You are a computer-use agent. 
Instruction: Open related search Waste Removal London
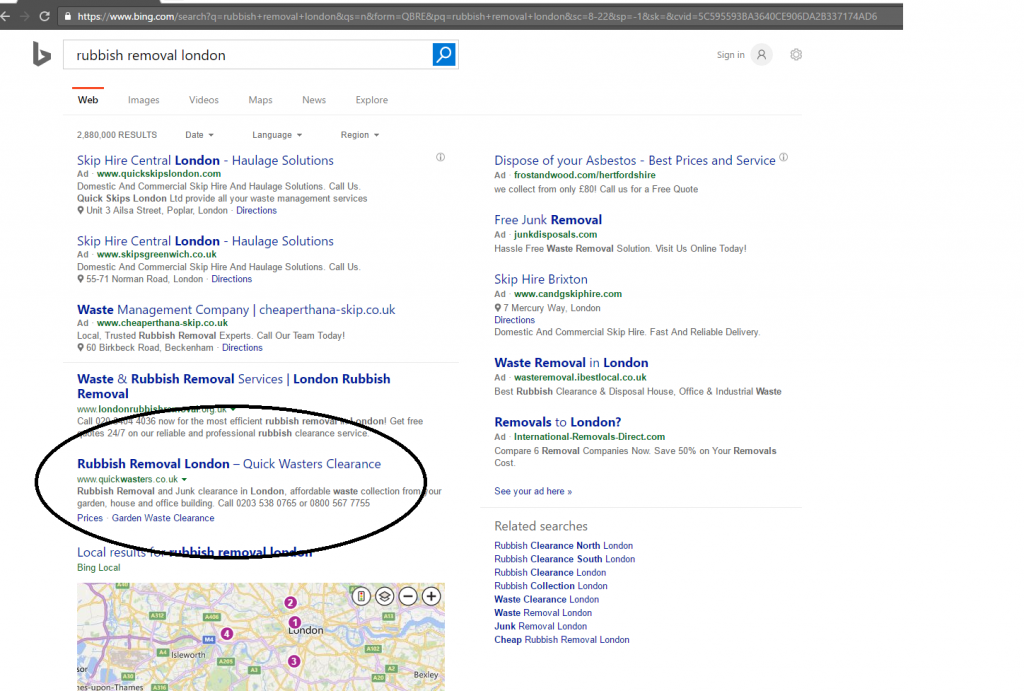(x=543, y=613)
